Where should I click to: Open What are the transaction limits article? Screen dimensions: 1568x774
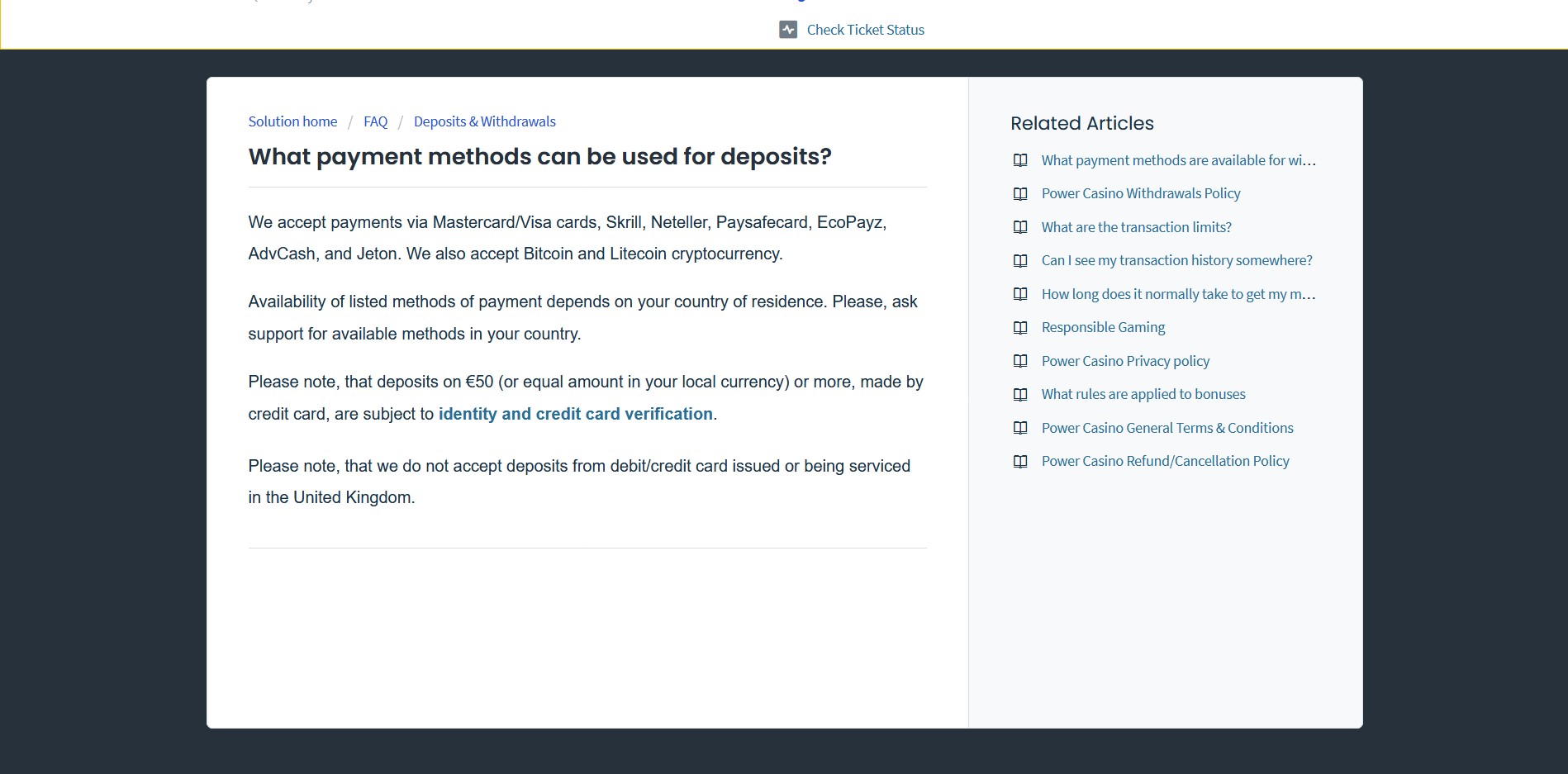1136,227
